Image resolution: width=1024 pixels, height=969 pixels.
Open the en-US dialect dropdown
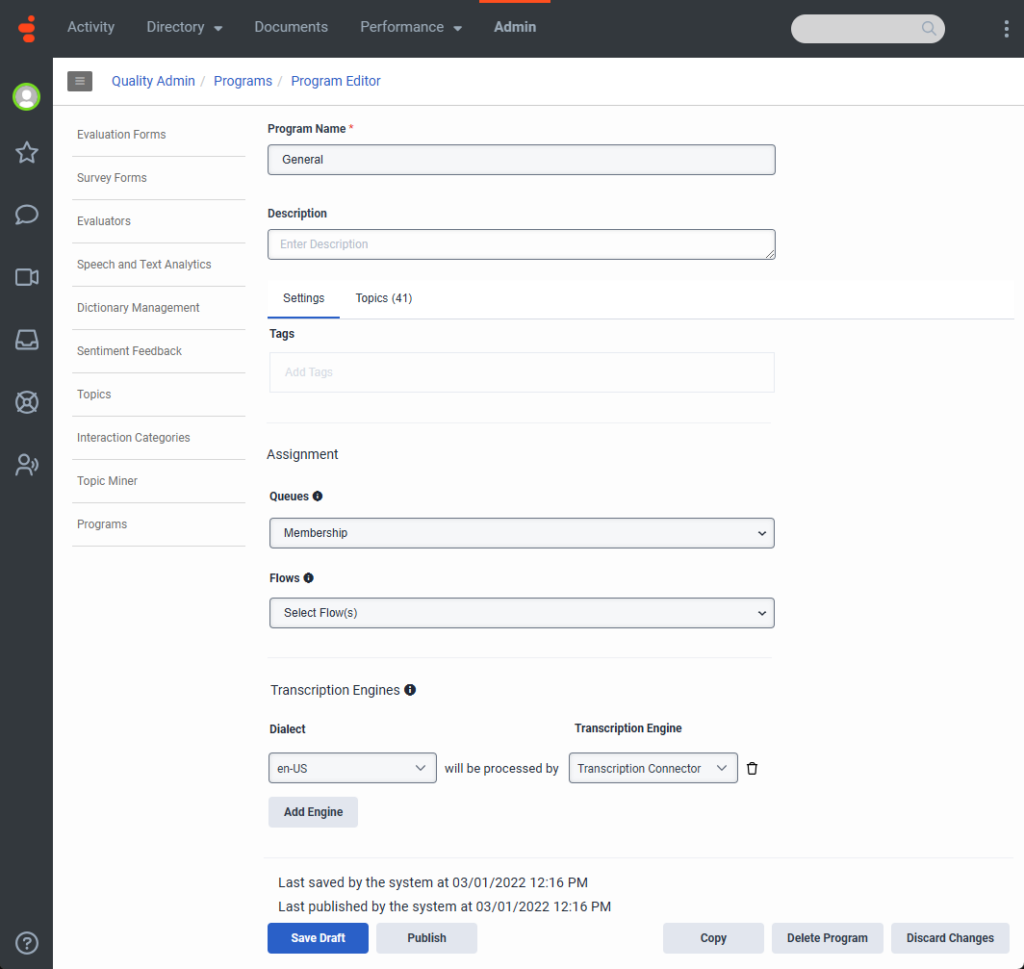coord(351,768)
